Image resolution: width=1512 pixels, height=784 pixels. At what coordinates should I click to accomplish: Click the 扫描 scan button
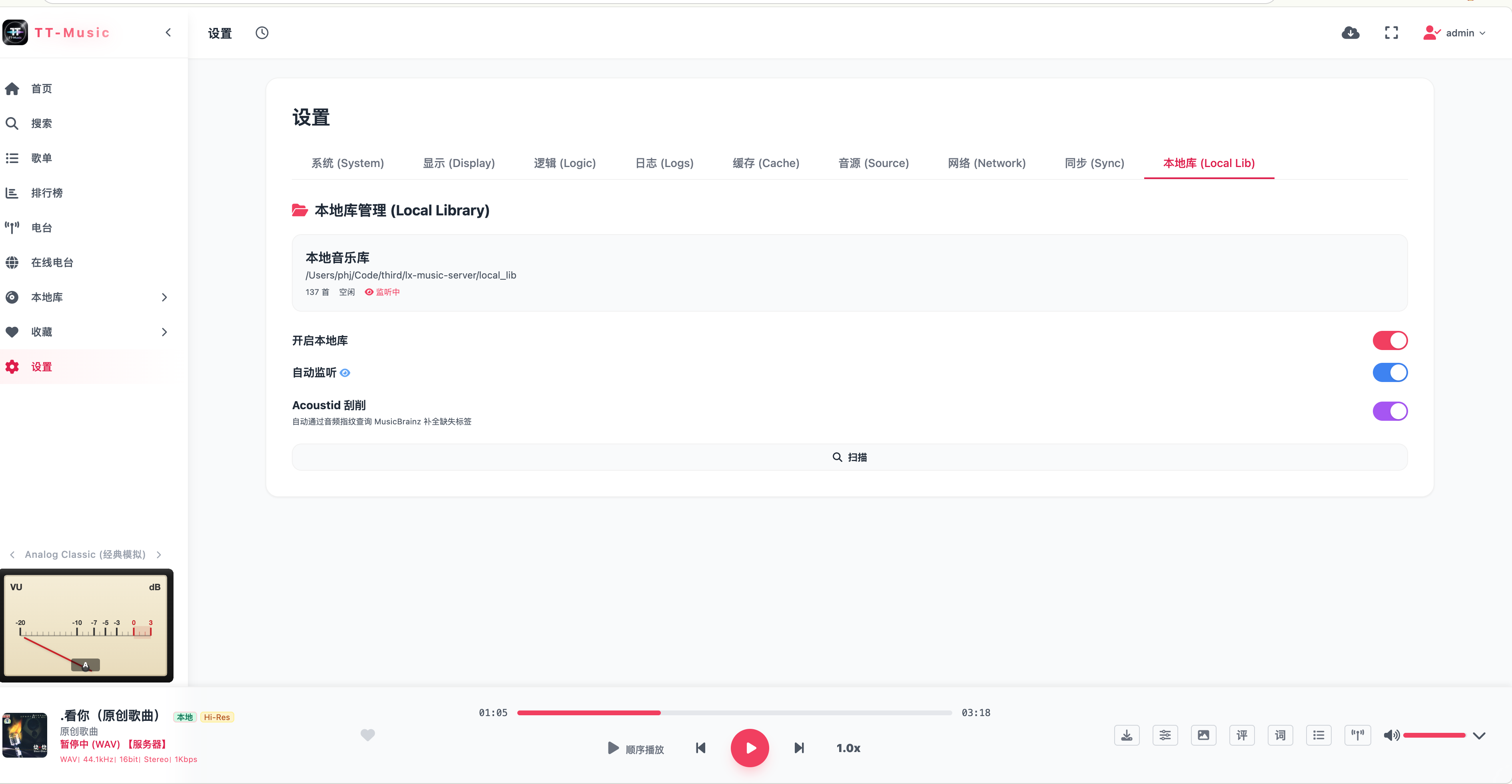(849, 457)
